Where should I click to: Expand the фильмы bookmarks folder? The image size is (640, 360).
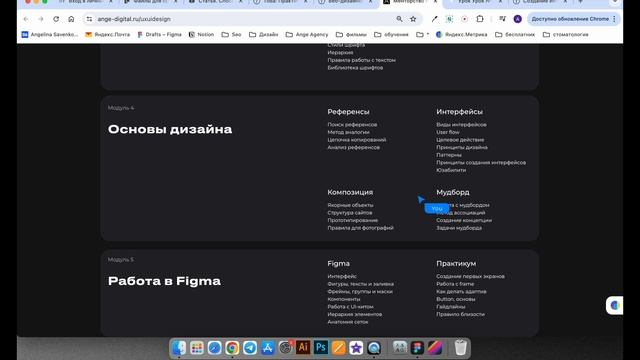pyautogui.click(x=351, y=35)
